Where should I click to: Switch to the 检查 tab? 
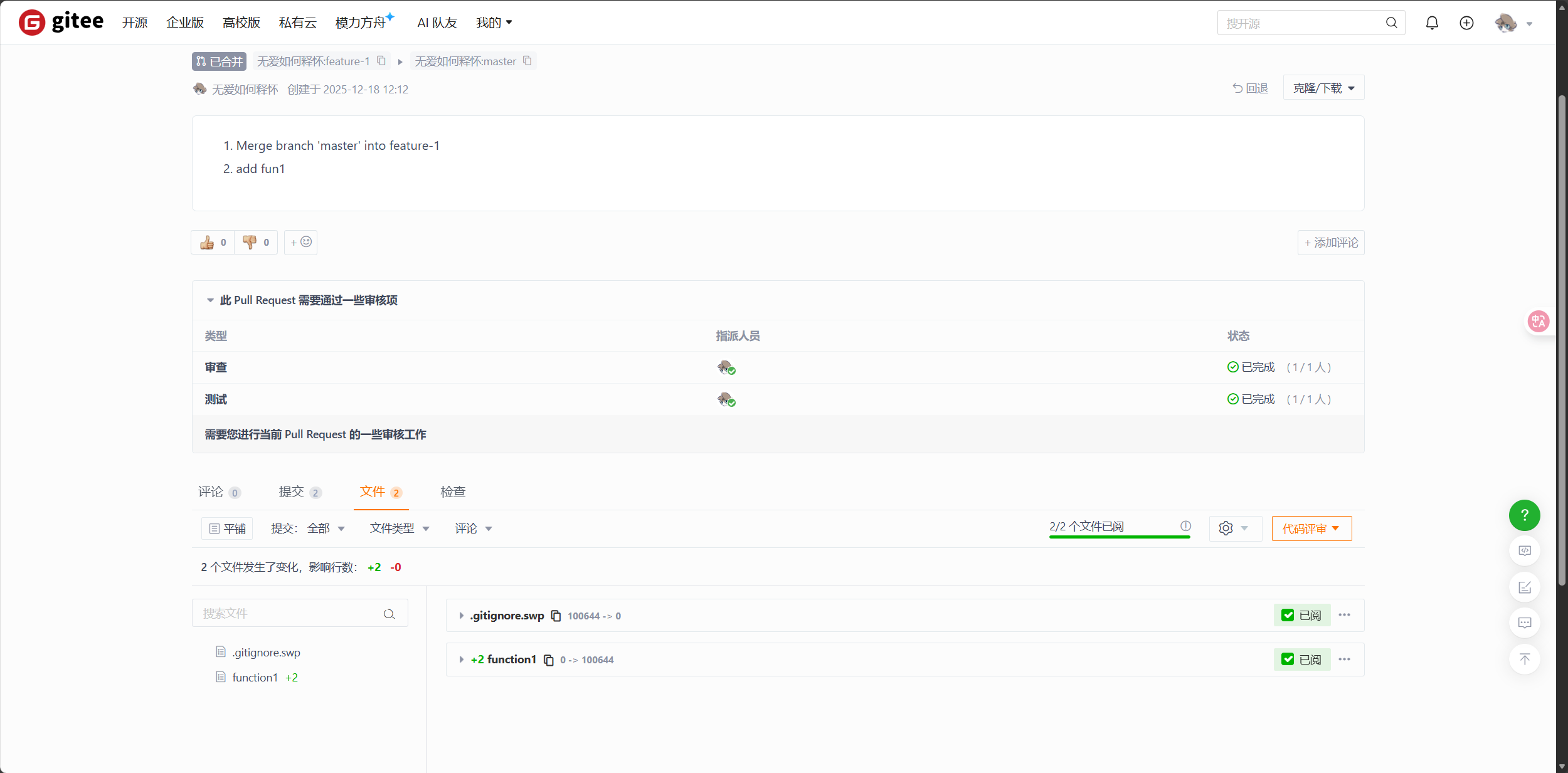coord(453,492)
